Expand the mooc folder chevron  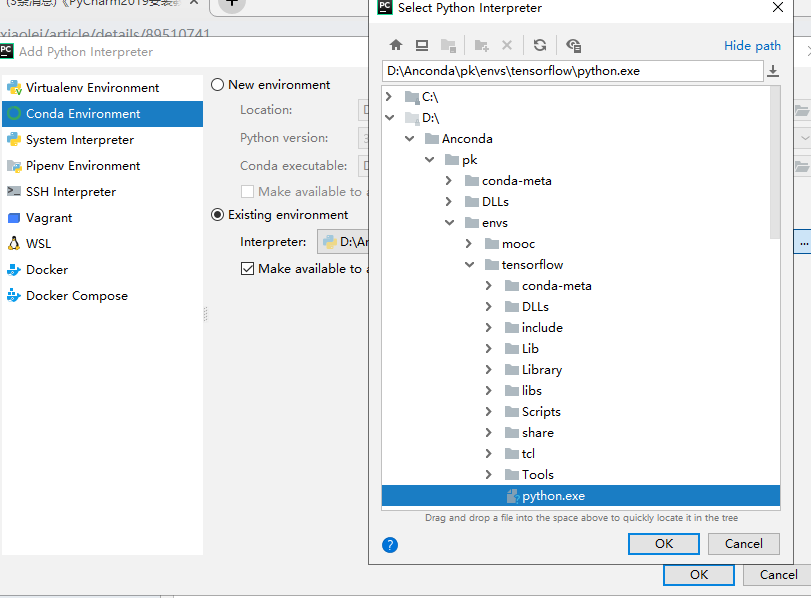(x=469, y=244)
